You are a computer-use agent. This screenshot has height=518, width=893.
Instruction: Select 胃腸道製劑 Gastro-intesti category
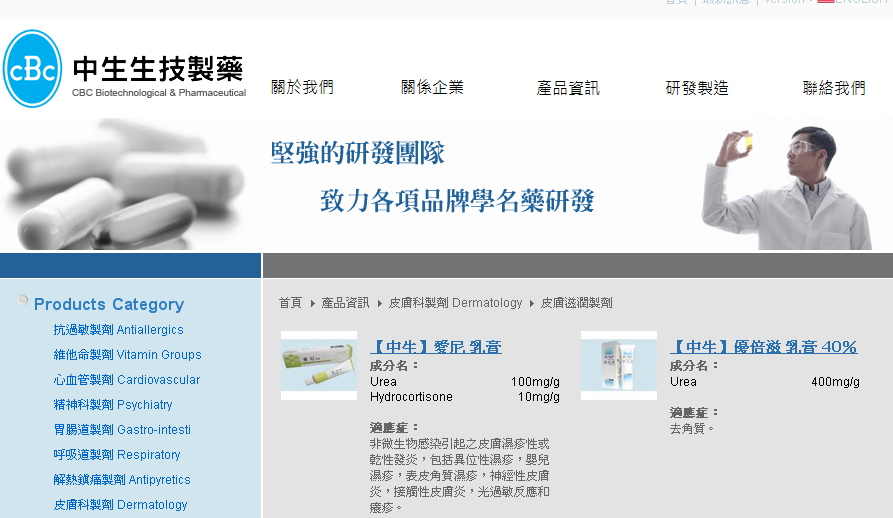coord(122,430)
